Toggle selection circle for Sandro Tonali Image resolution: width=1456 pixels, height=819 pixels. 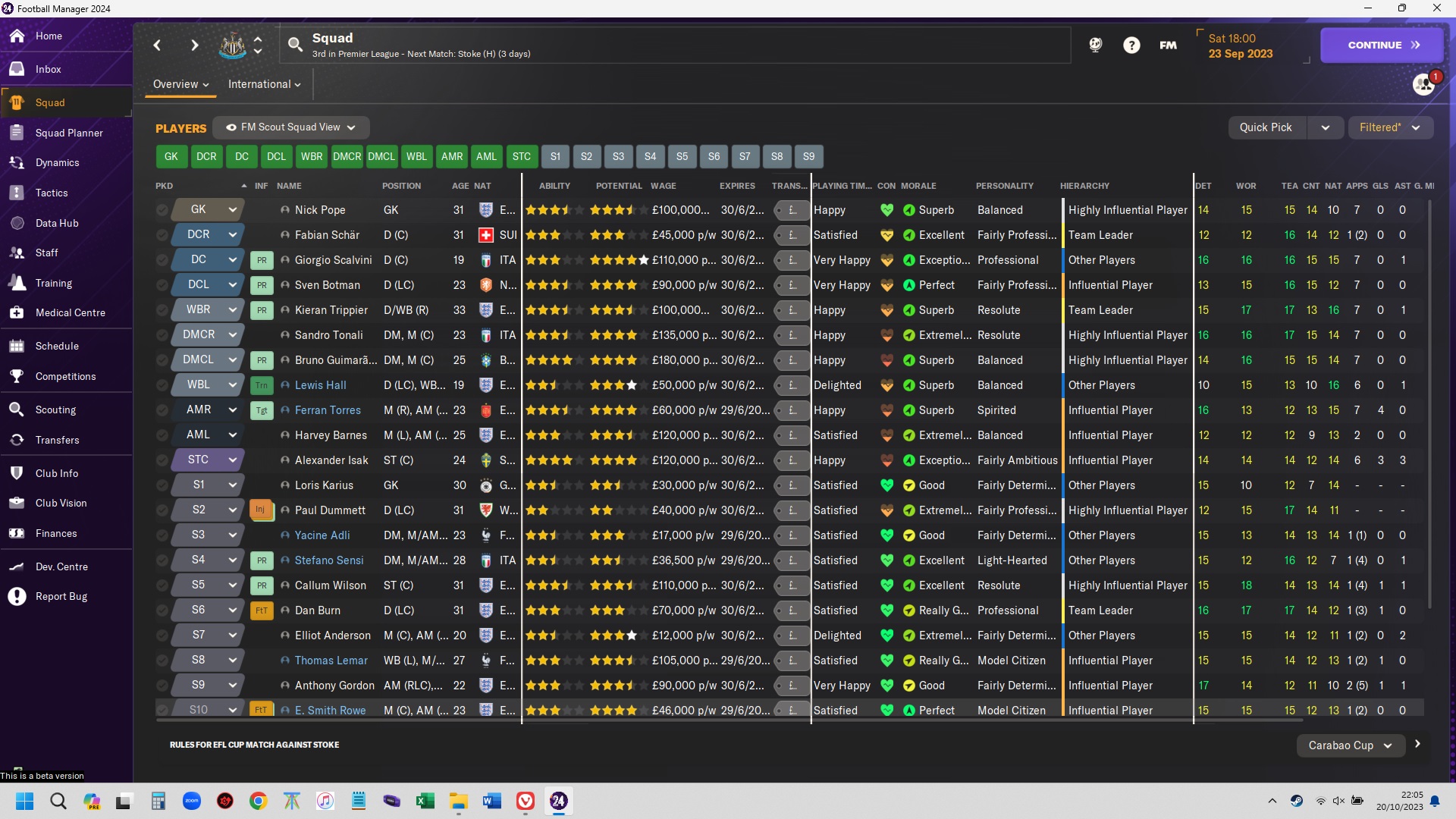(x=162, y=335)
